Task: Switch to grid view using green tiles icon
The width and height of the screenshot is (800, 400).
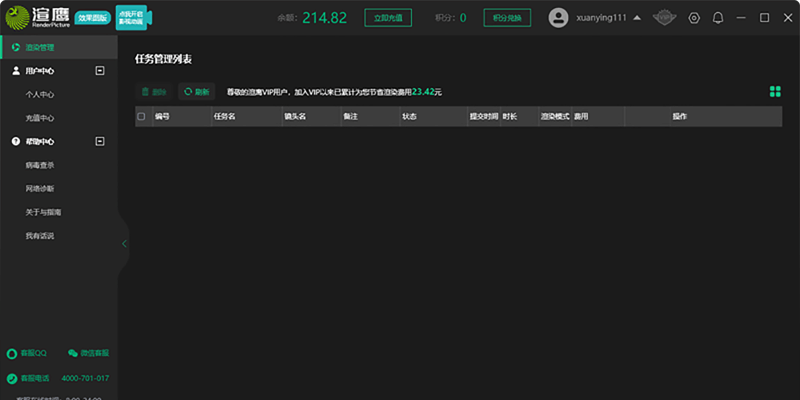Action: pyautogui.click(x=775, y=92)
